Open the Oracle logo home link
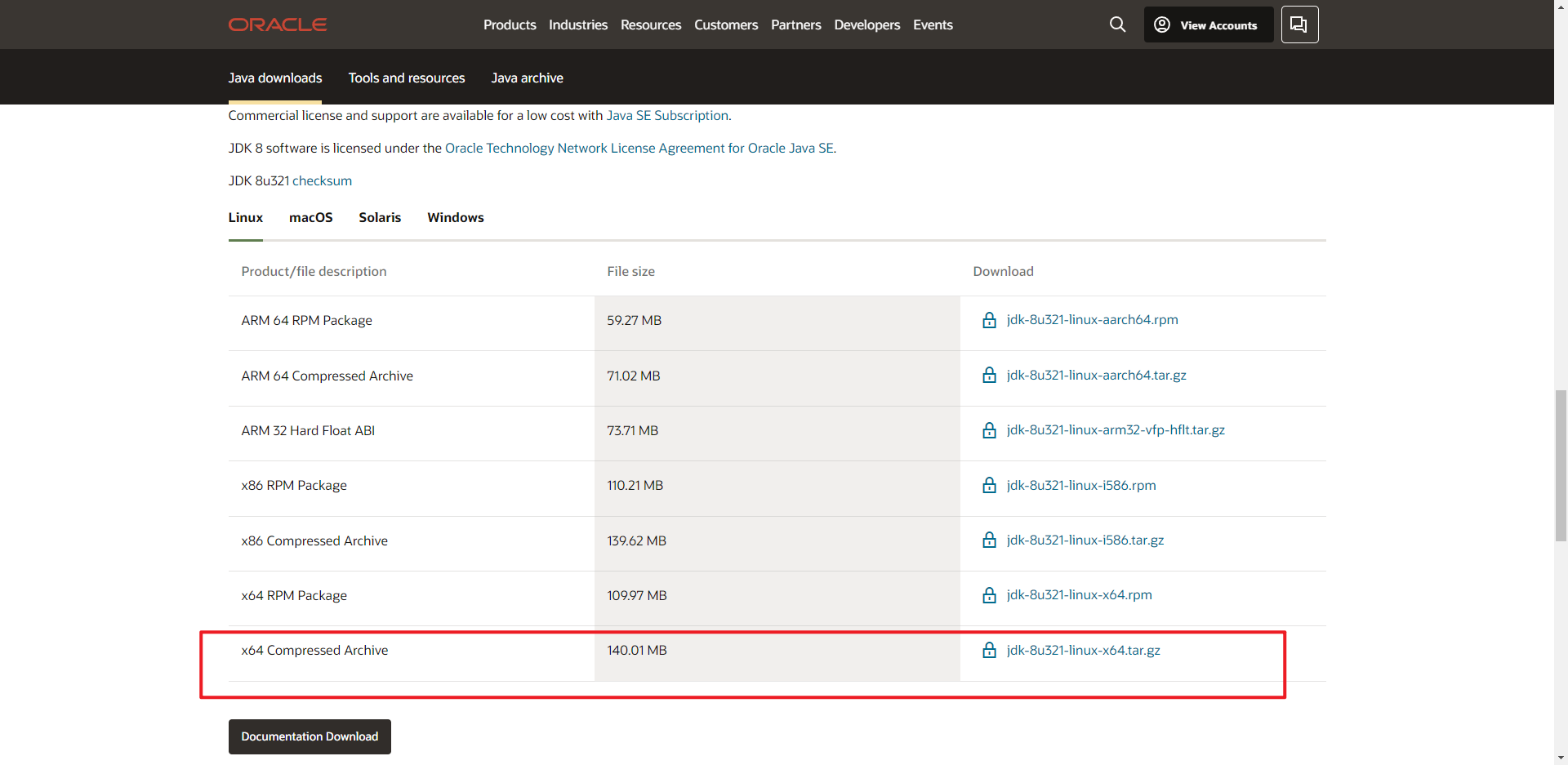This screenshot has height=765, width=1568. [x=278, y=24]
